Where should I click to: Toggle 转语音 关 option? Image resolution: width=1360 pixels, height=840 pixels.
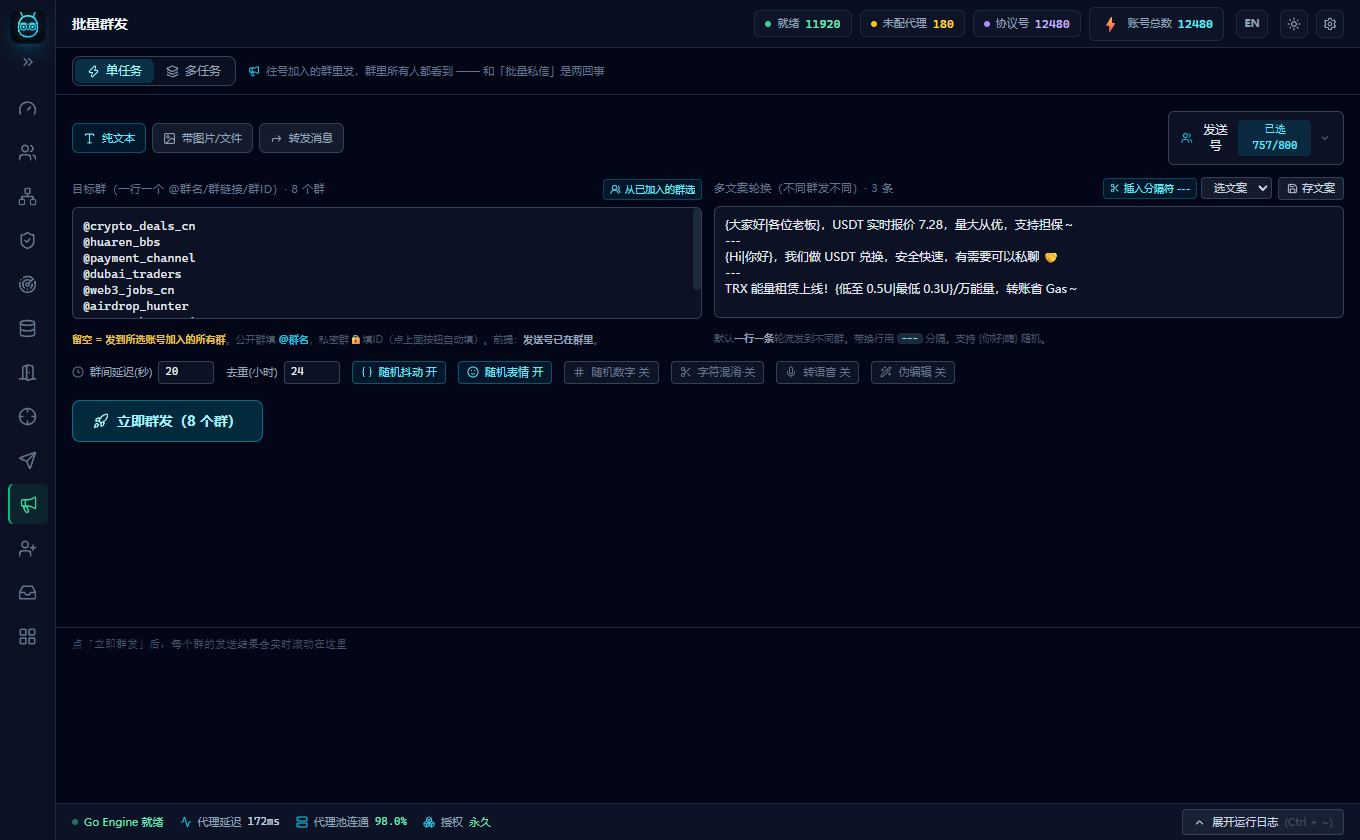click(x=817, y=372)
